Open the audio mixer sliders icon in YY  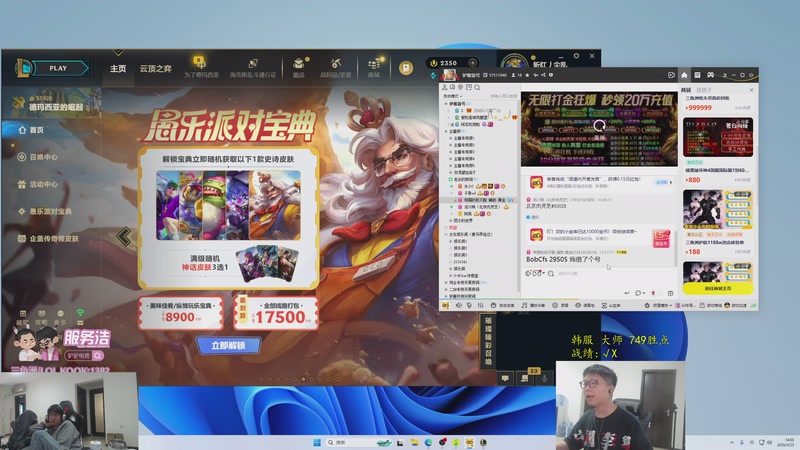480,305
